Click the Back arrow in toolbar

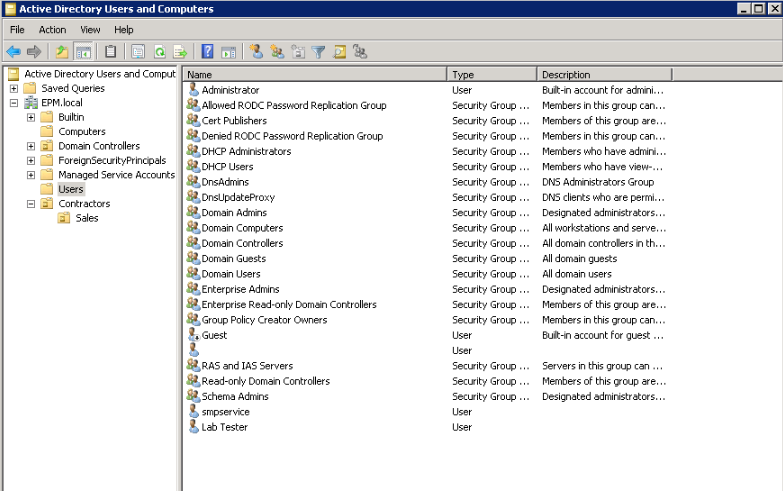click(13, 51)
